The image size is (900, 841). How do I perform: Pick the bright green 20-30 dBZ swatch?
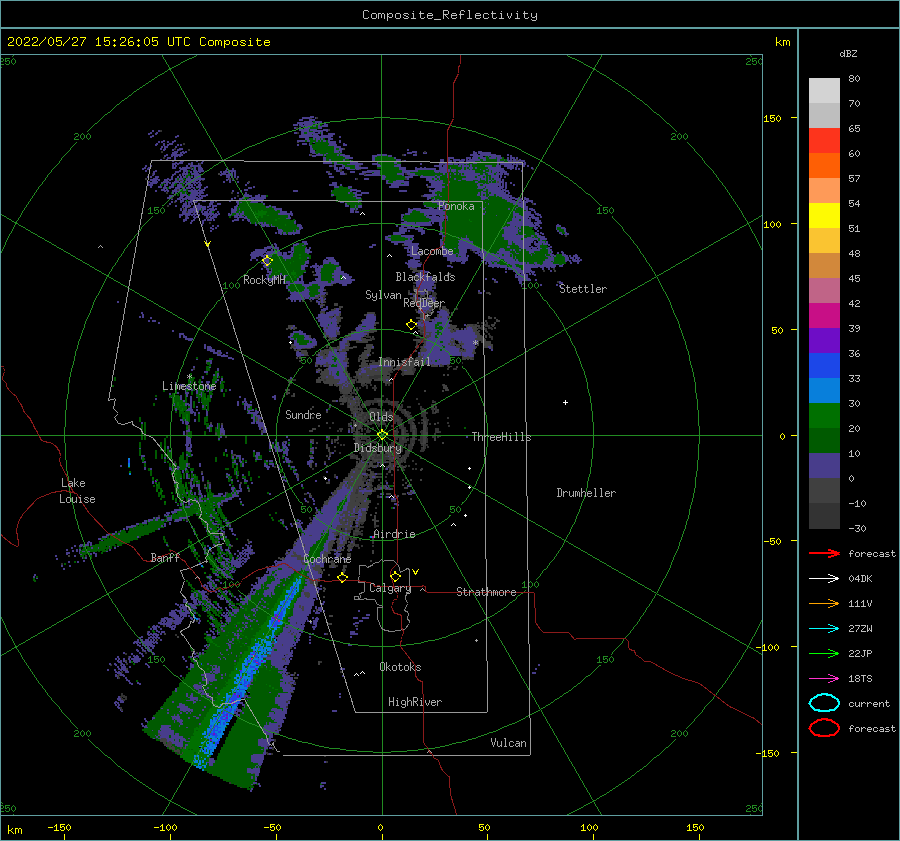pos(824,416)
